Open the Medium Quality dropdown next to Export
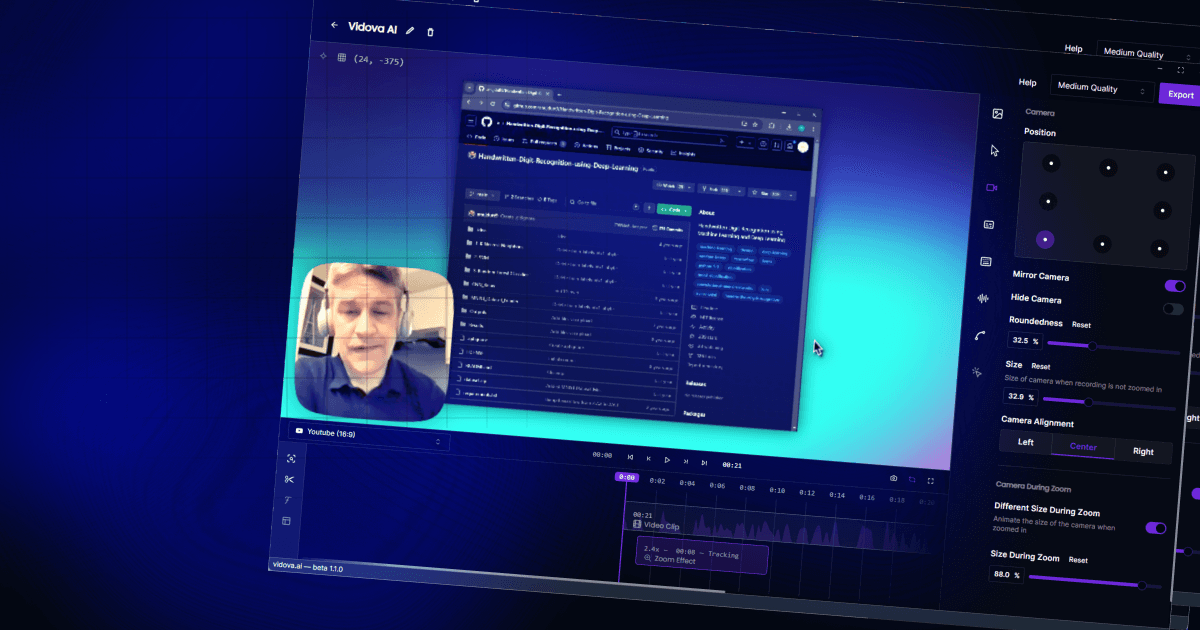This screenshot has width=1200, height=630. click(x=1101, y=89)
